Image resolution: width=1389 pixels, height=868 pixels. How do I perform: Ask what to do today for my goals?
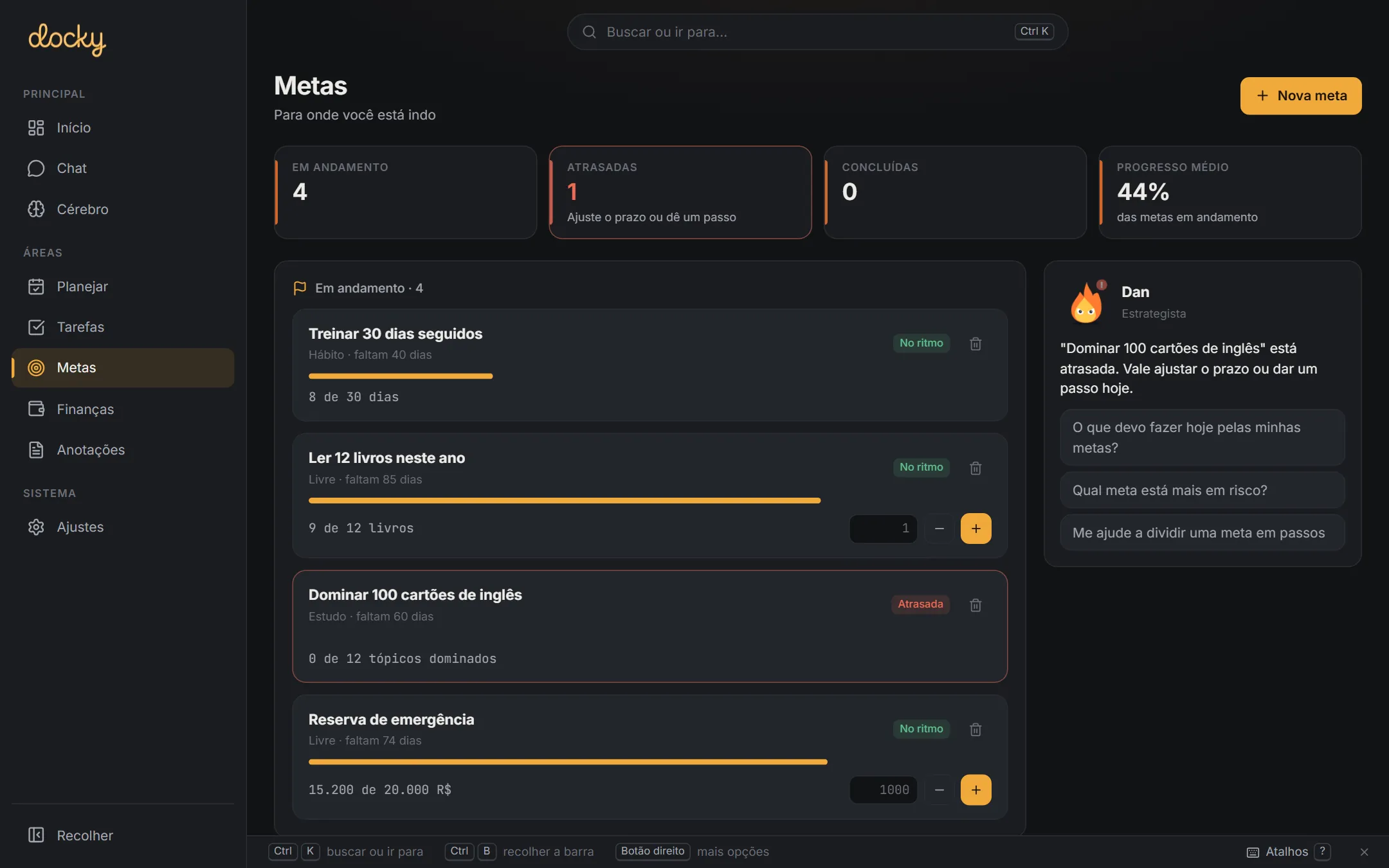point(1203,437)
